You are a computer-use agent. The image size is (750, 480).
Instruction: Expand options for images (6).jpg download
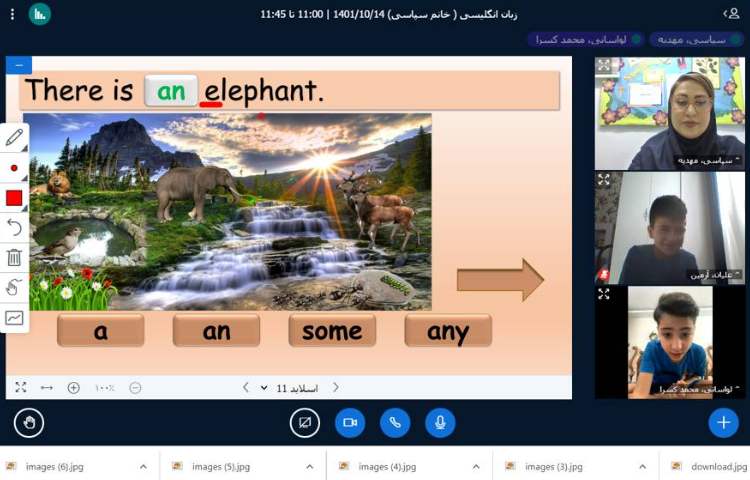pos(143,466)
